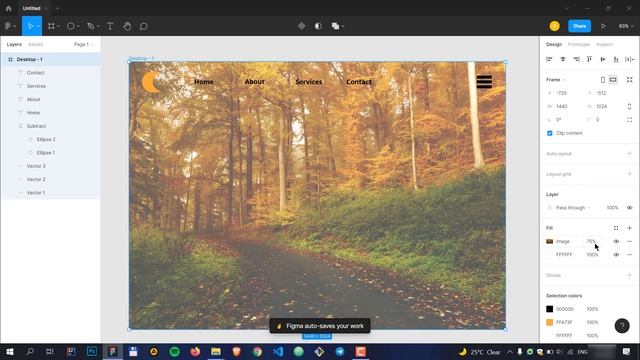Click constrain proportions icon
Viewport: 640px width, 360px height.
[629, 107]
